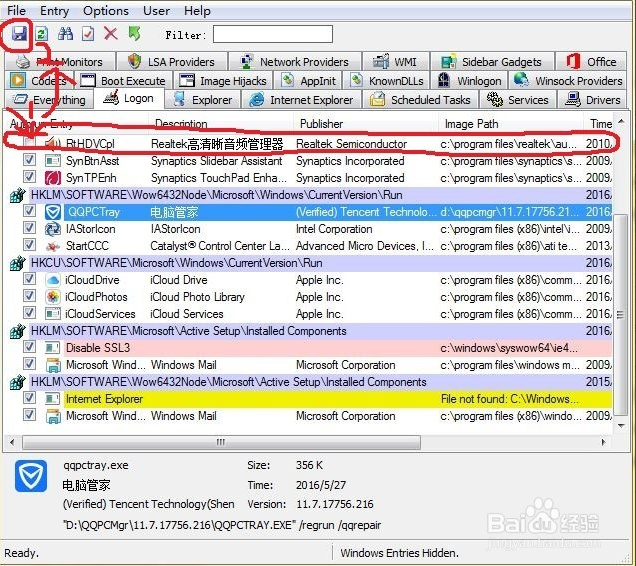Screen dimensions: 636x566
Task: Click the QQPCTray shield icon in list
Action: (53, 212)
